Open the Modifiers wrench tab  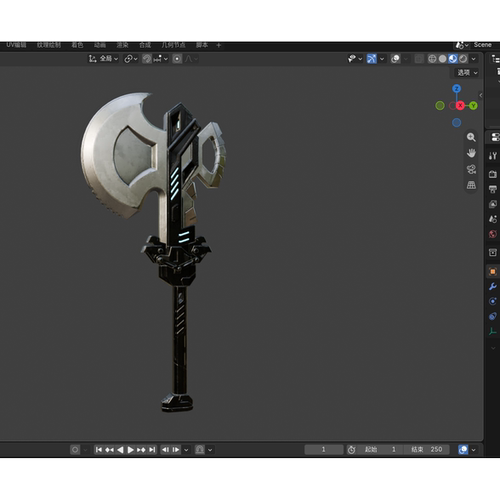(x=493, y=286)
